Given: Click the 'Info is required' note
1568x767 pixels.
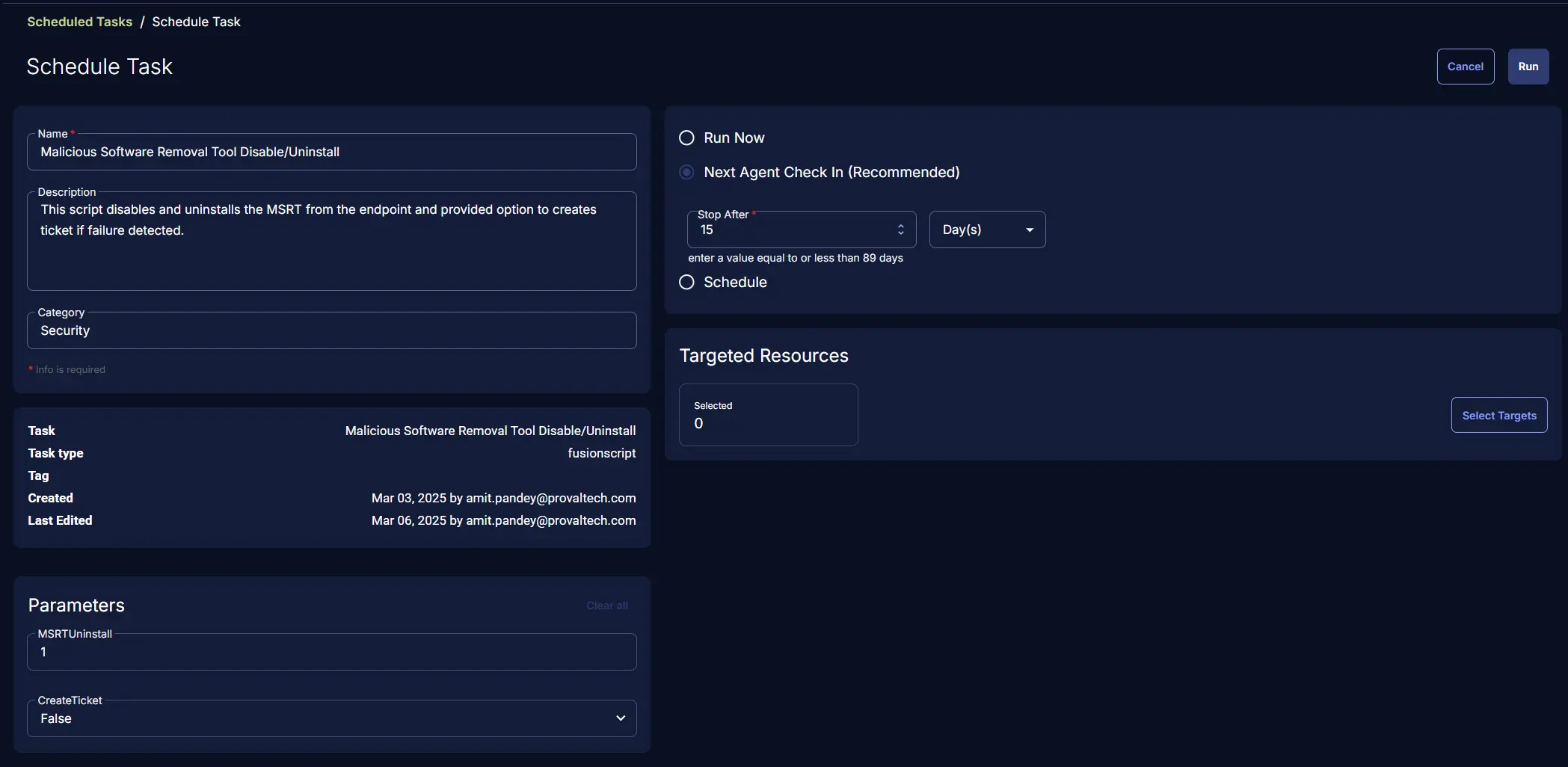Looking at the screenshot, I should 67,369.
